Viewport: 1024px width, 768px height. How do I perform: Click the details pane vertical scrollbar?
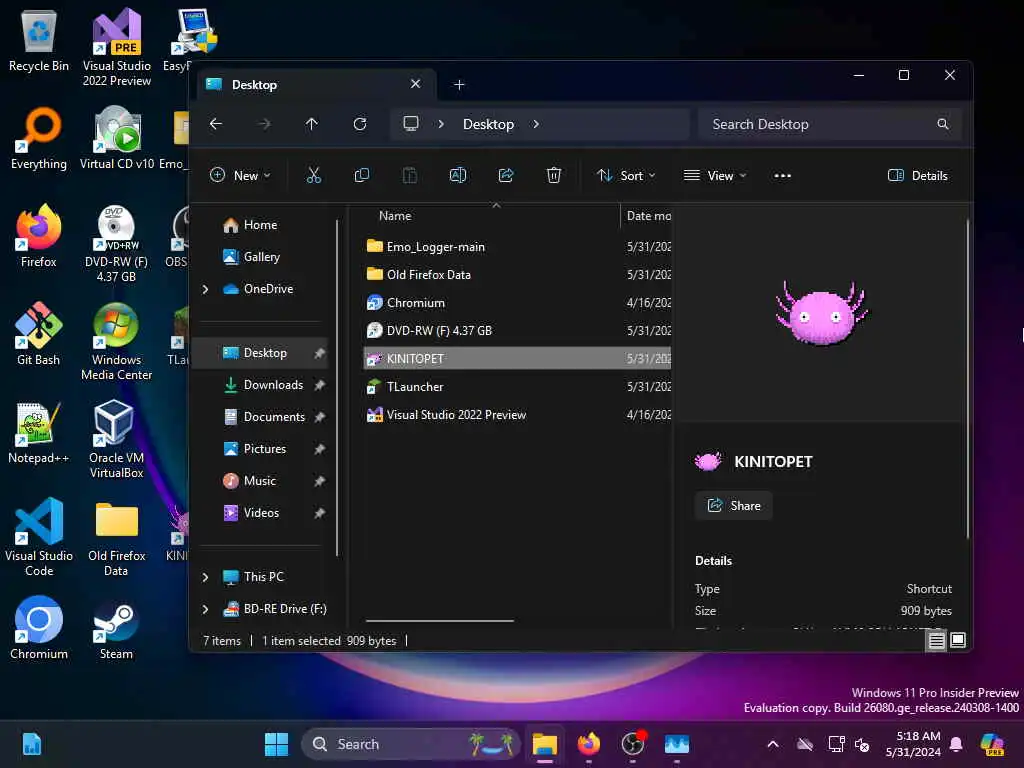967,379
